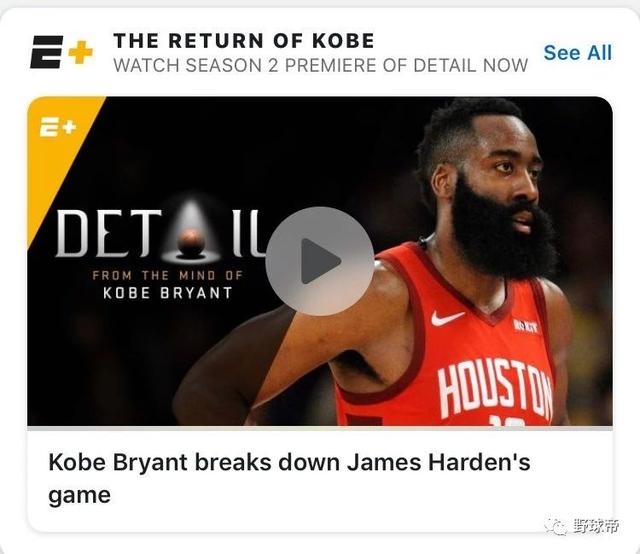The image size is (640, 554).
Task: Click the WeChat watermark icon
Action: click(556, 526)
